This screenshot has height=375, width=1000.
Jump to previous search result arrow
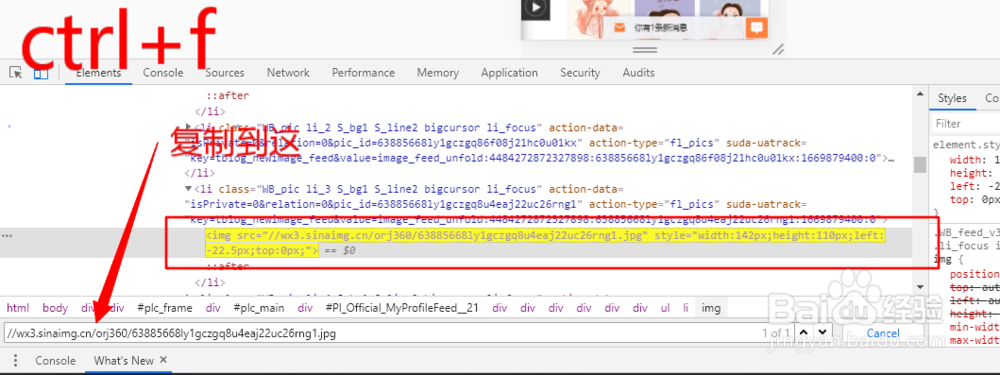(804, 333)
